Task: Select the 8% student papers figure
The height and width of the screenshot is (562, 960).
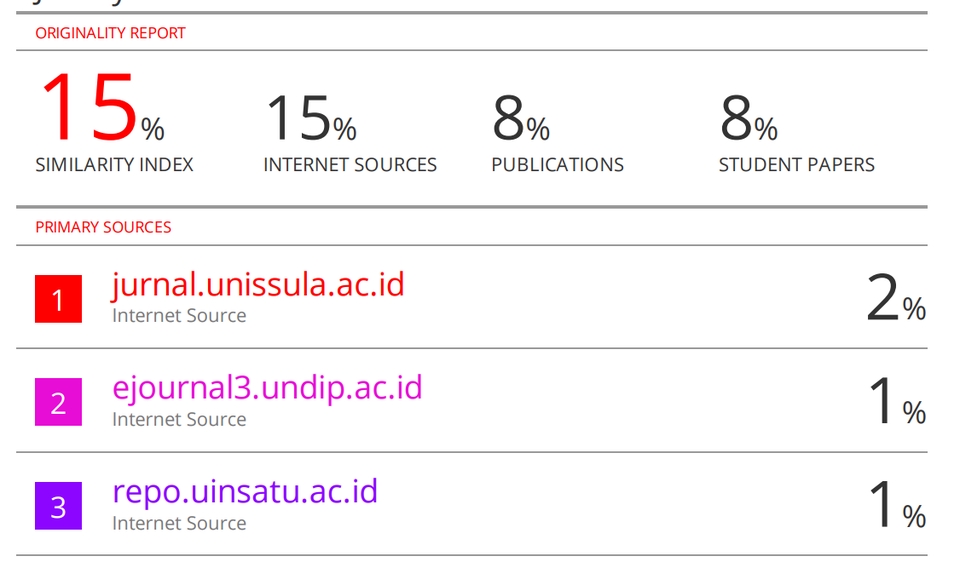Action: click(x=749, y=118)
